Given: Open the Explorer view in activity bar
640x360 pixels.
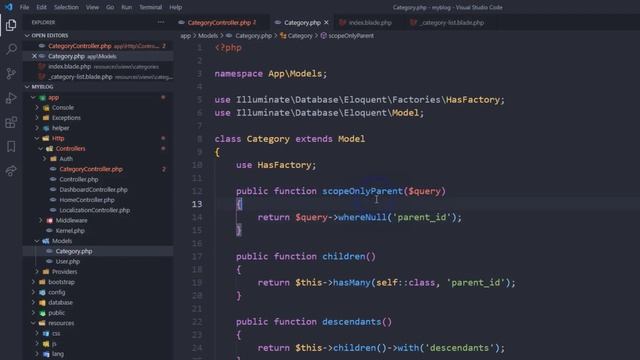Looking at the screenshot, I should pos(11,25).
